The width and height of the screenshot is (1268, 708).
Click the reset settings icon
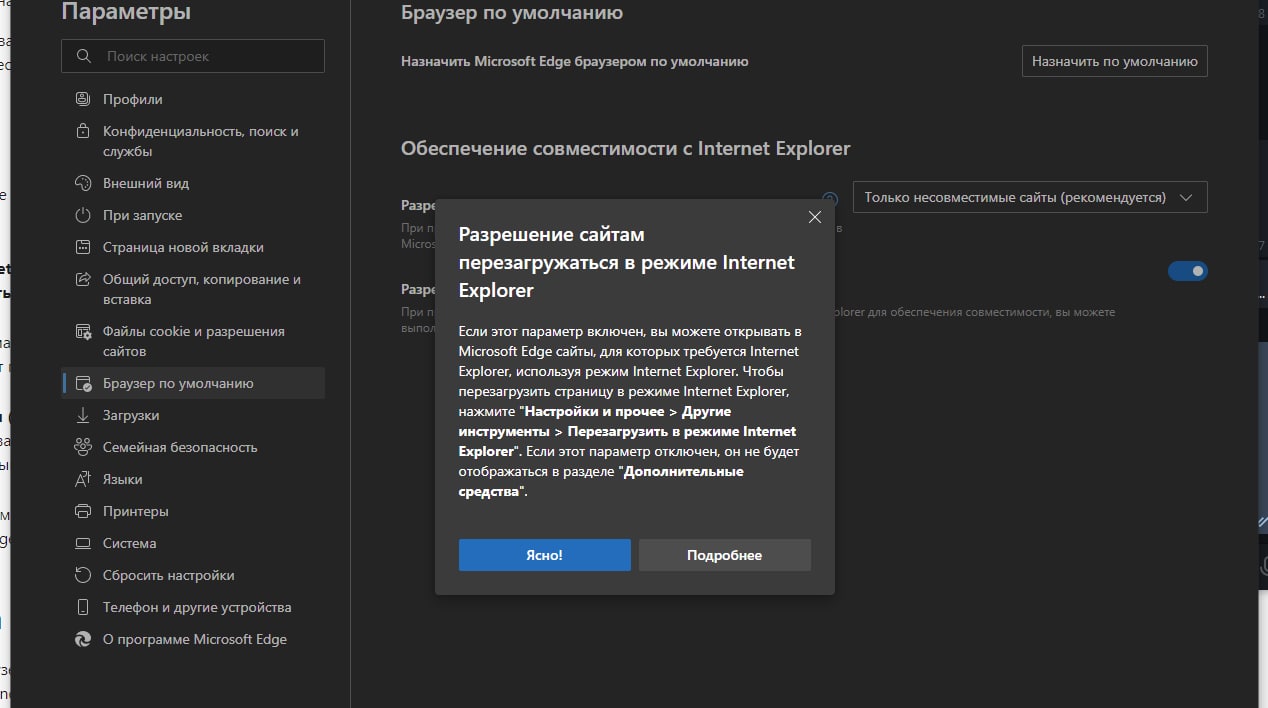[84, 575]
